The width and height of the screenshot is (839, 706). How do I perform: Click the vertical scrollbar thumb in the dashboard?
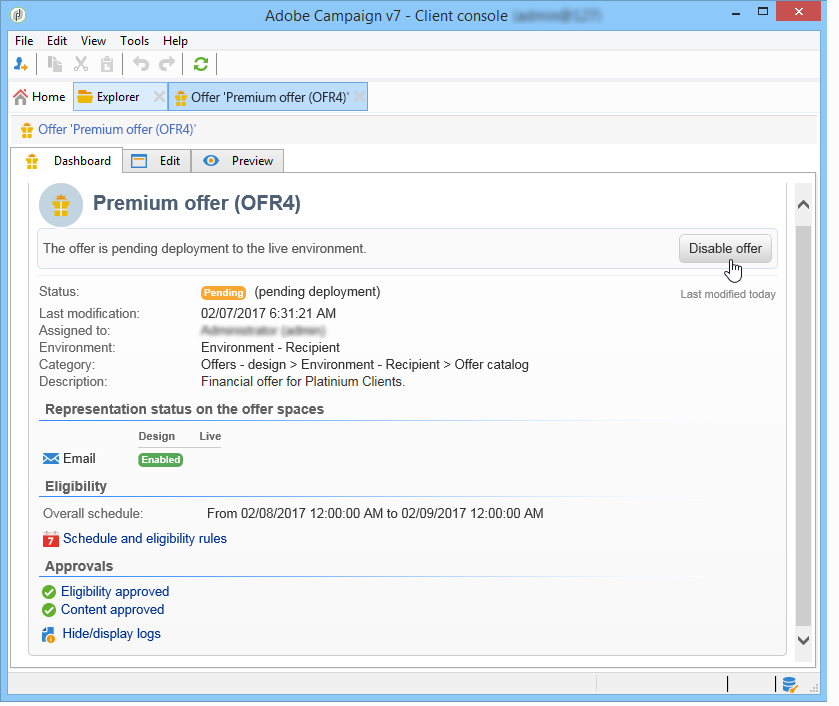pyautogui.click(x=803, y=426)
